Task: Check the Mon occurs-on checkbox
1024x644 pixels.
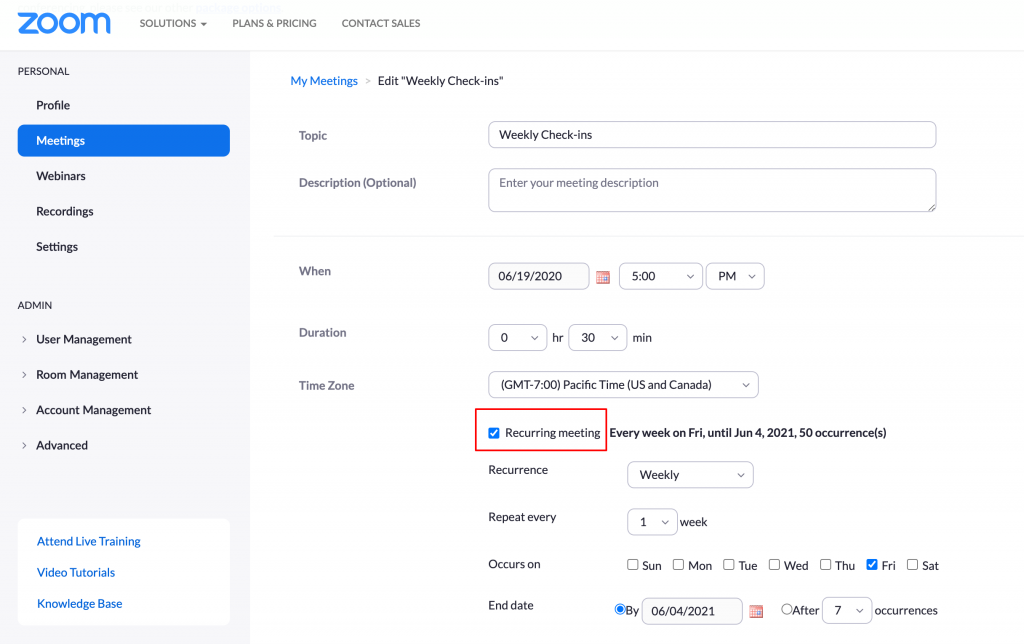Action: pos(679,565)
